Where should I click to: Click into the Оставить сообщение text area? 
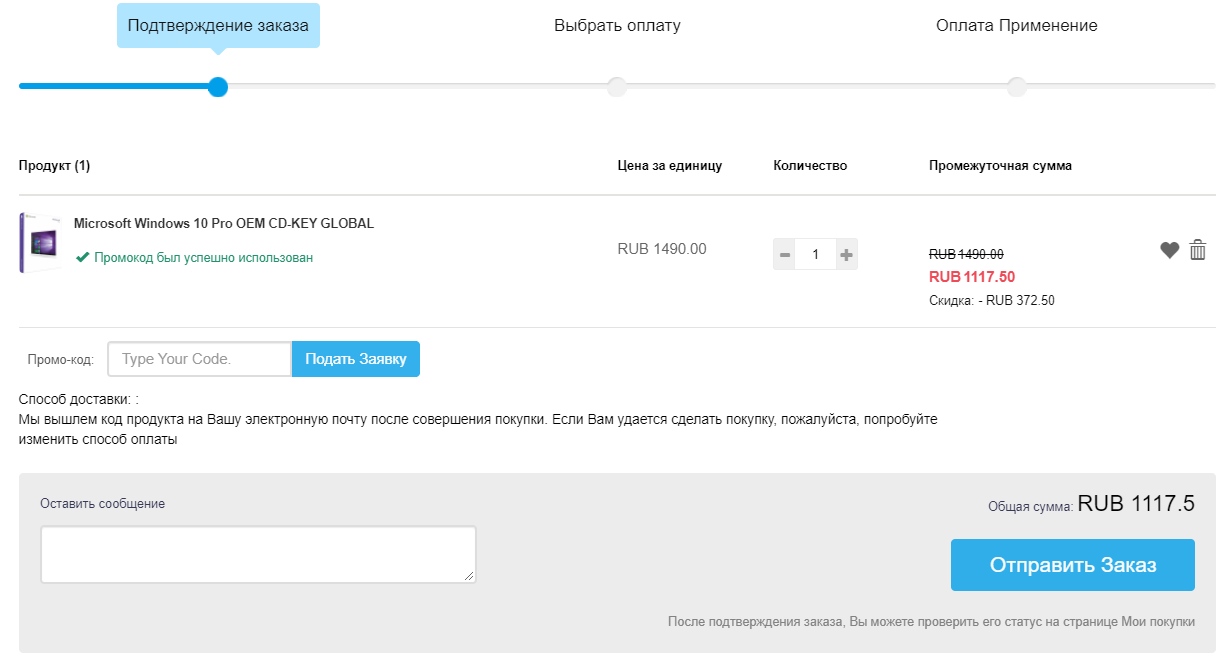click(x=258, y=554)
